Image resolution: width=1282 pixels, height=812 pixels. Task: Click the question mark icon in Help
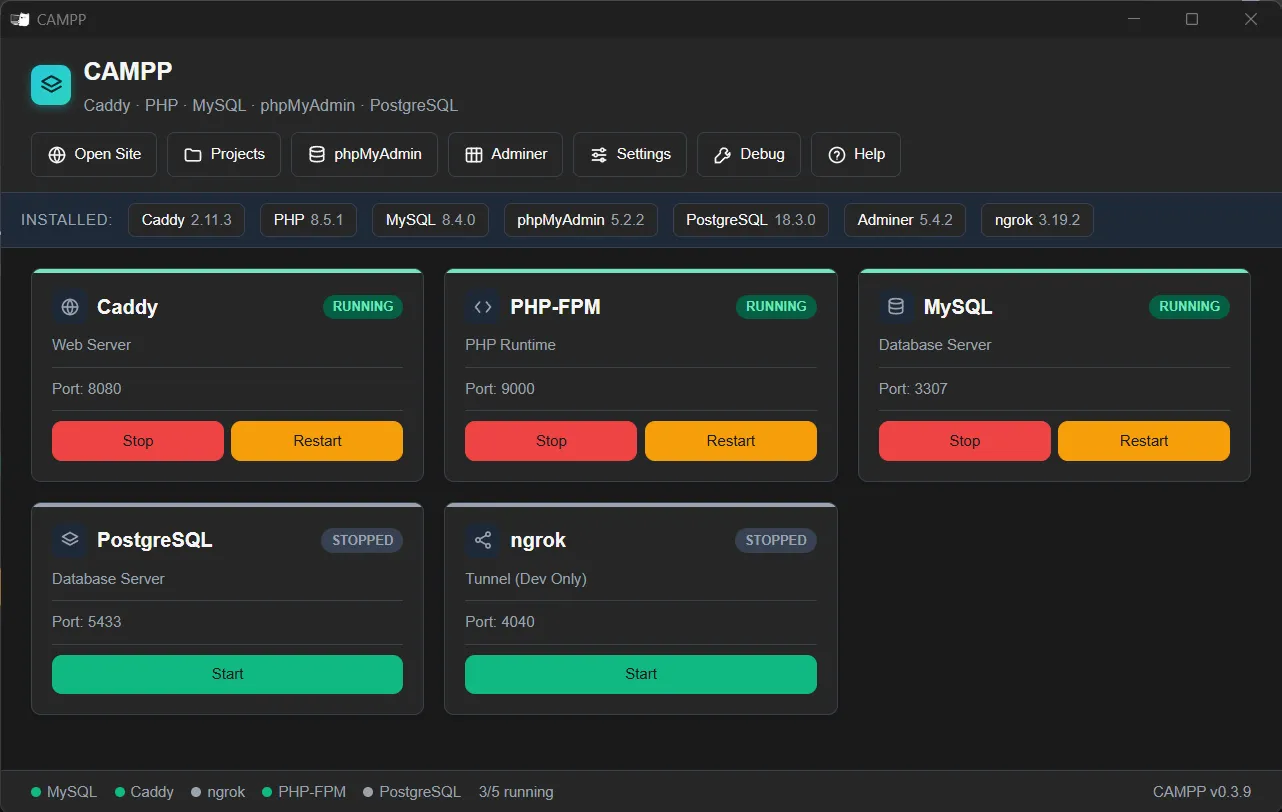[x=837, y=155]
